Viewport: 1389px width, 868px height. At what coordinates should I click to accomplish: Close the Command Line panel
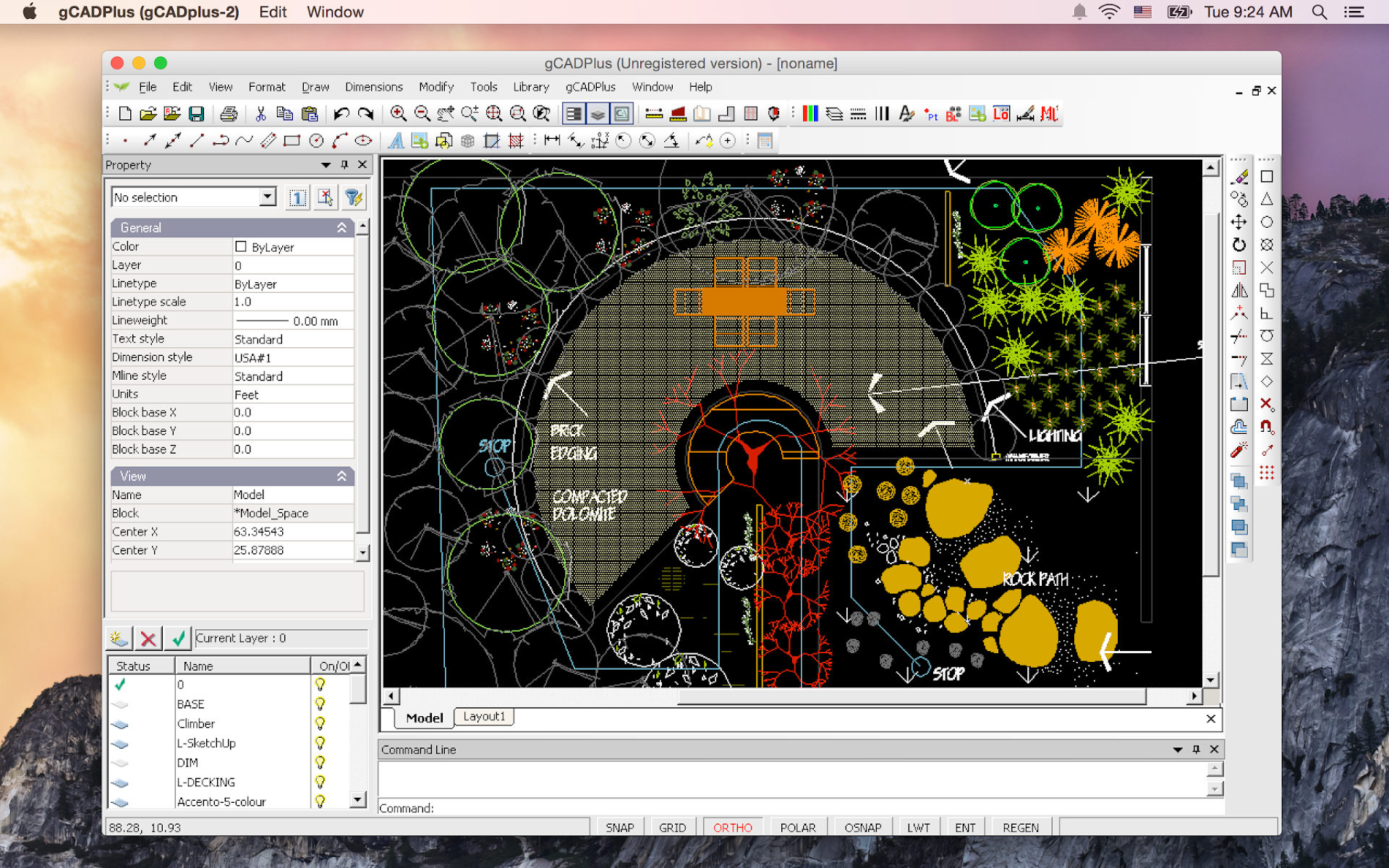click(x=1215, y=750)
